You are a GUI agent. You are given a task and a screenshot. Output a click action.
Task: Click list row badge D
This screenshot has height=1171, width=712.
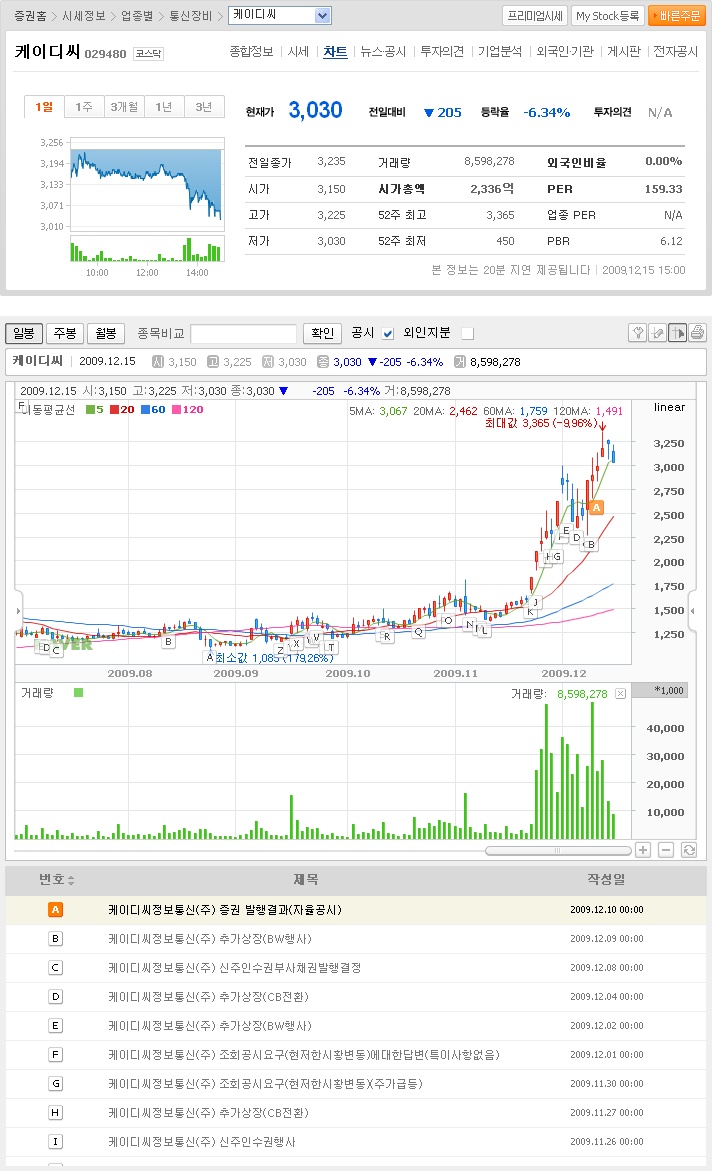pyautogui.click(x=55, y=997)
